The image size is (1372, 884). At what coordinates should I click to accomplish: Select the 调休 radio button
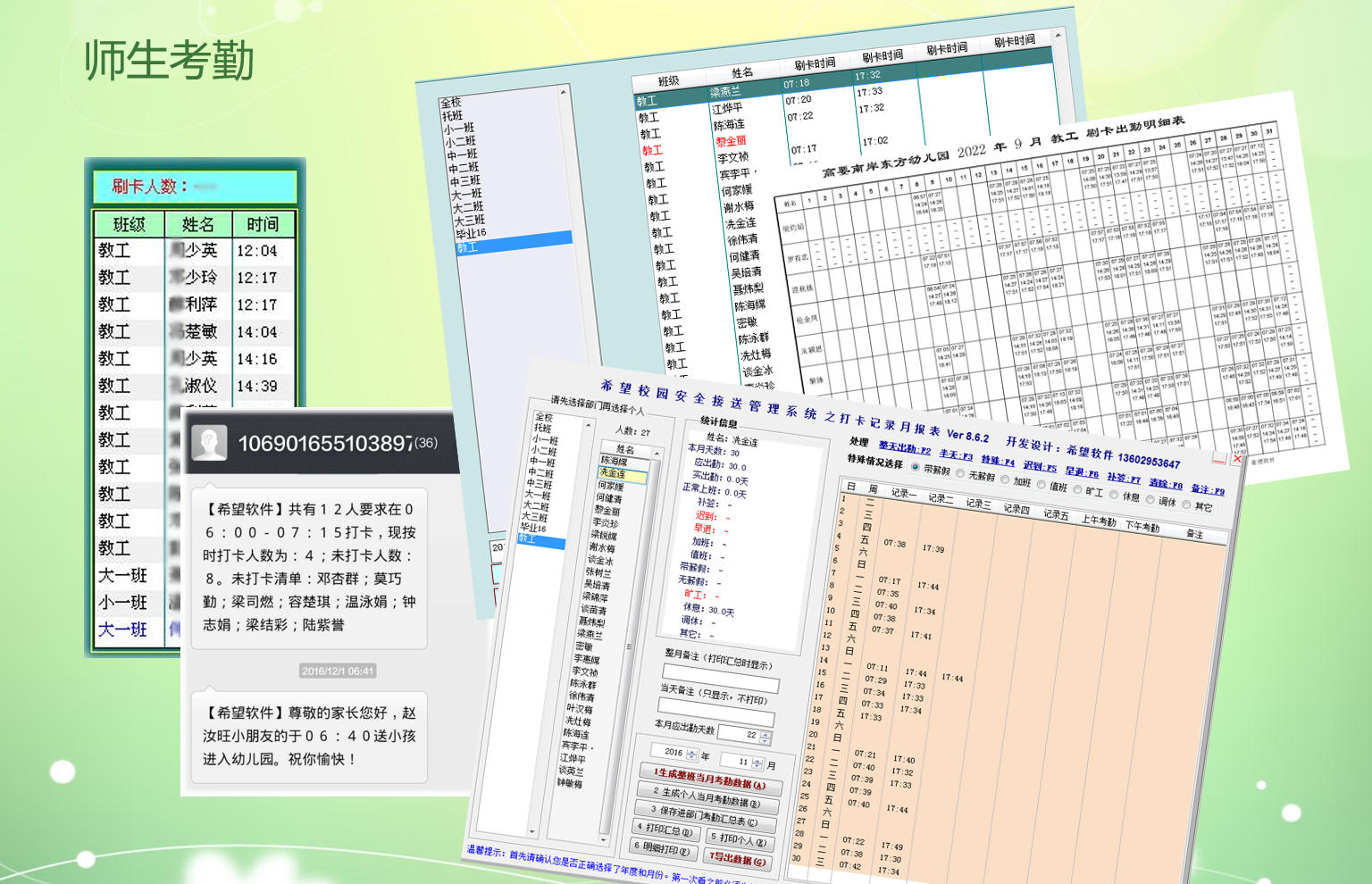pyautogui.click(x=1150, y=500)
